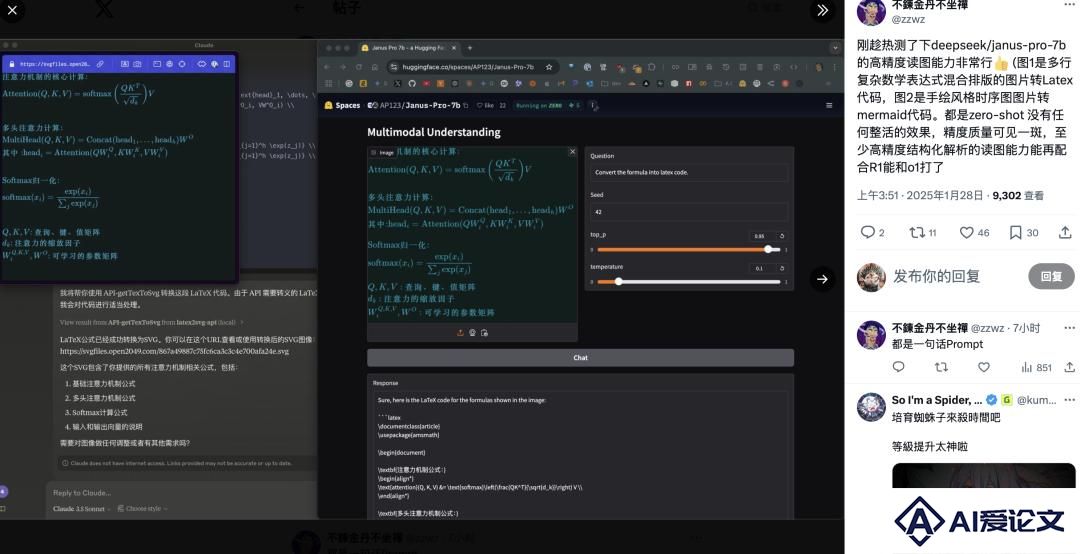Screen dimensions: 1080x554
Task: Like the 都是一句话Prompt comment
Action: click(x=984, y=367)
